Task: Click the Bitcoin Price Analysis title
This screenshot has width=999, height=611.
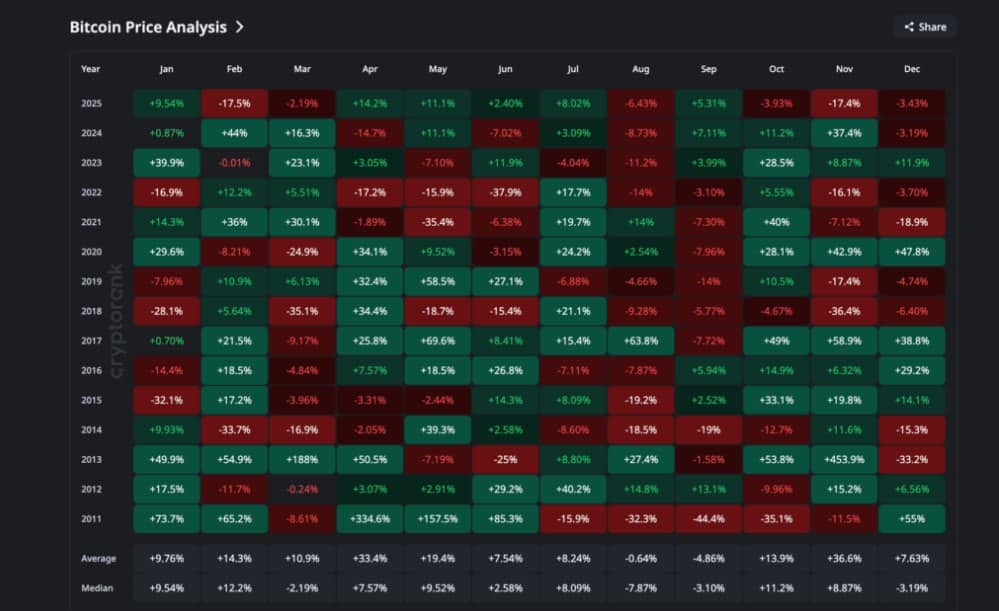Action: pos(148,28)
